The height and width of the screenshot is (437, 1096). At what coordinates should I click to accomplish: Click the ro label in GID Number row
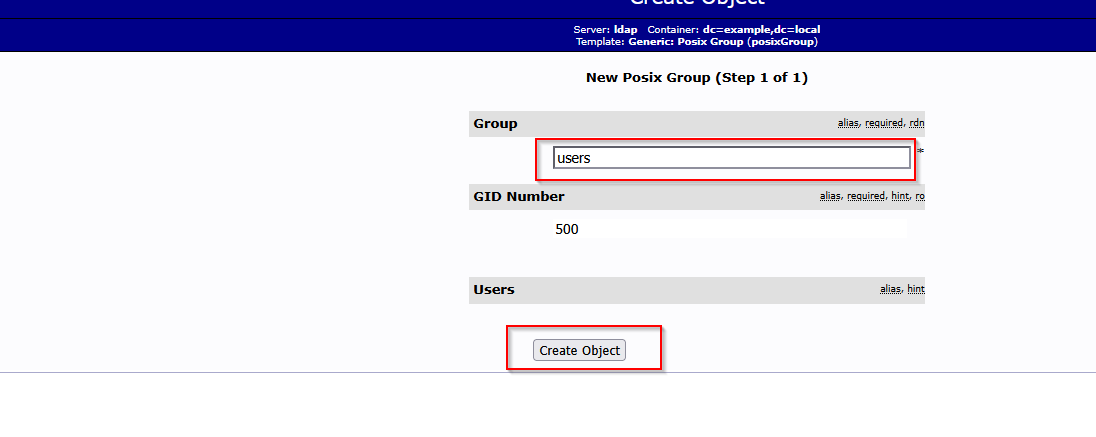[919, 197]
